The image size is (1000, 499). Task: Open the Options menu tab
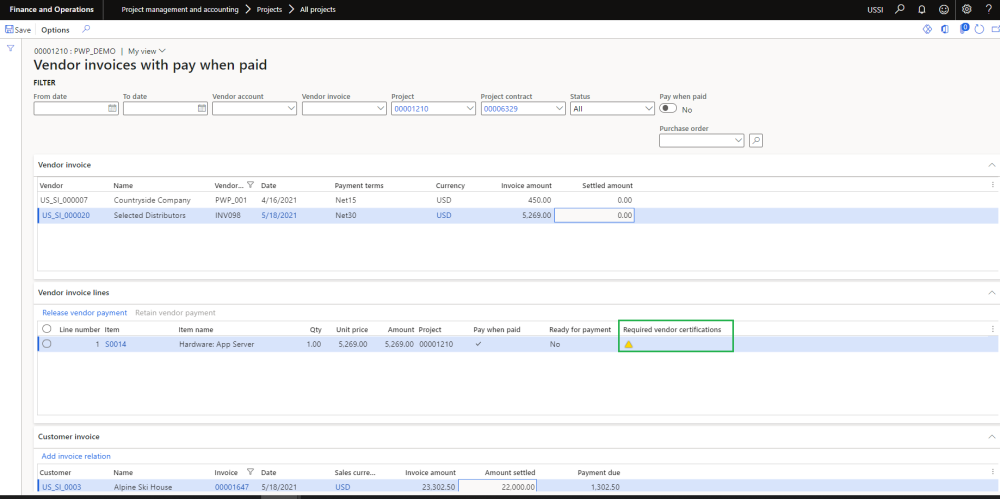coord(55,30)
